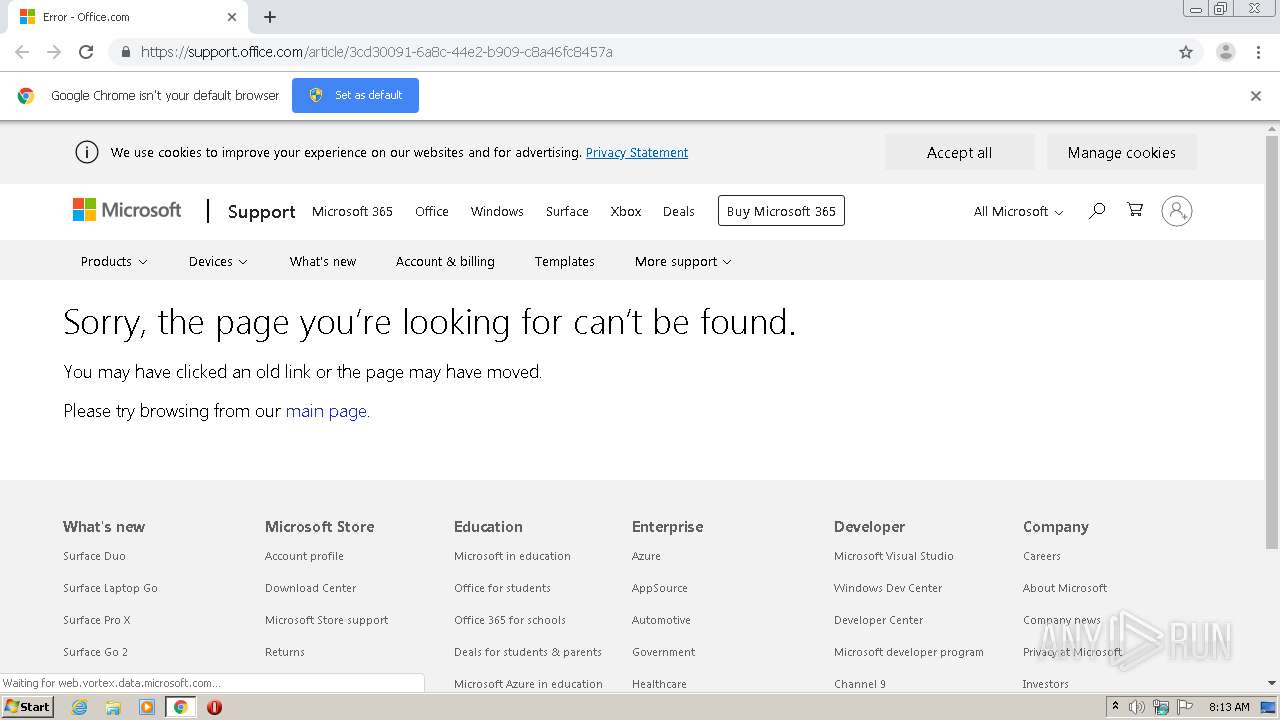Go to Windows in header

click(x=497, y=211)
